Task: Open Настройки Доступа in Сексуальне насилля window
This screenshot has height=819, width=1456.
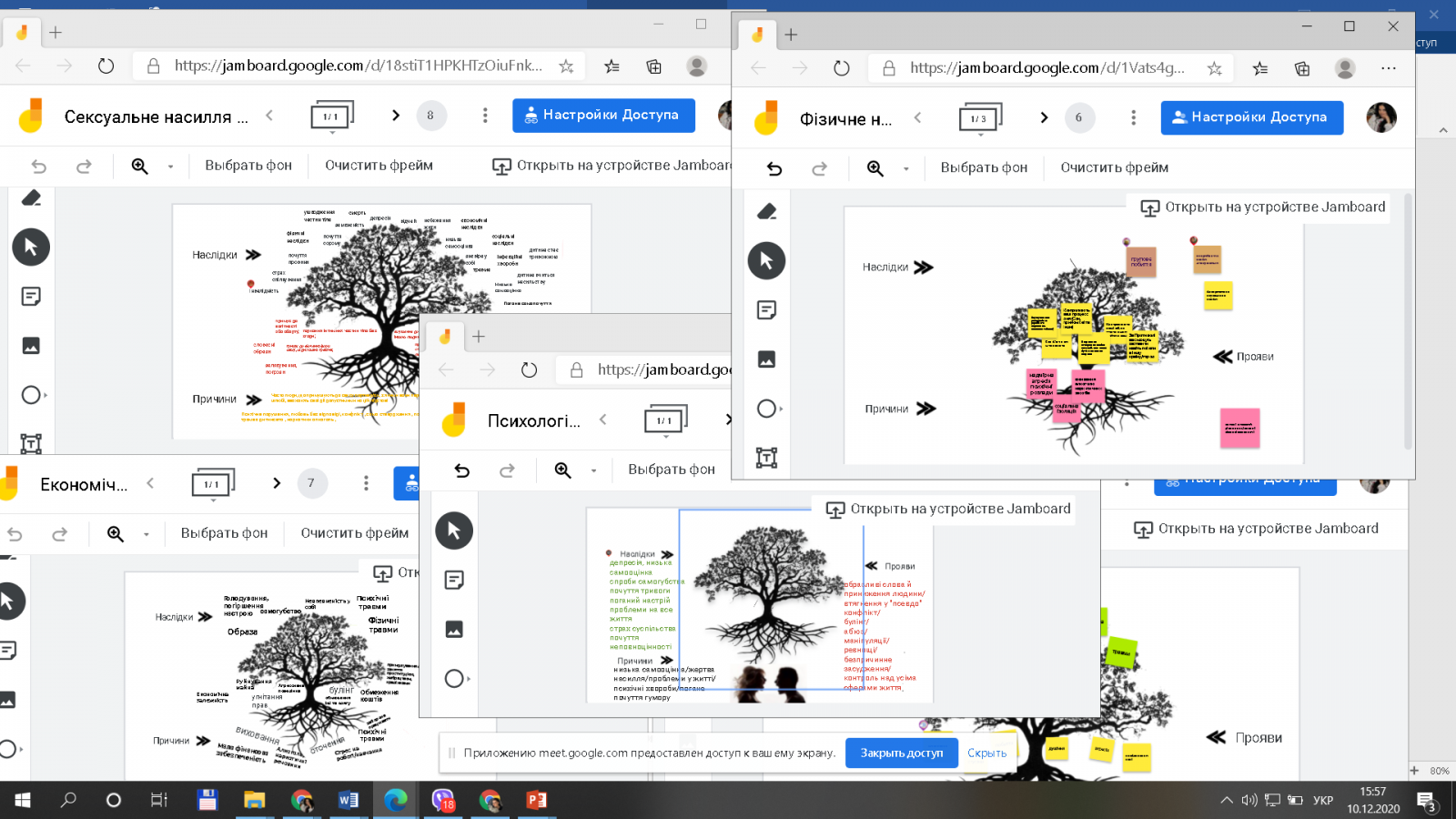Action: point(603,116)
